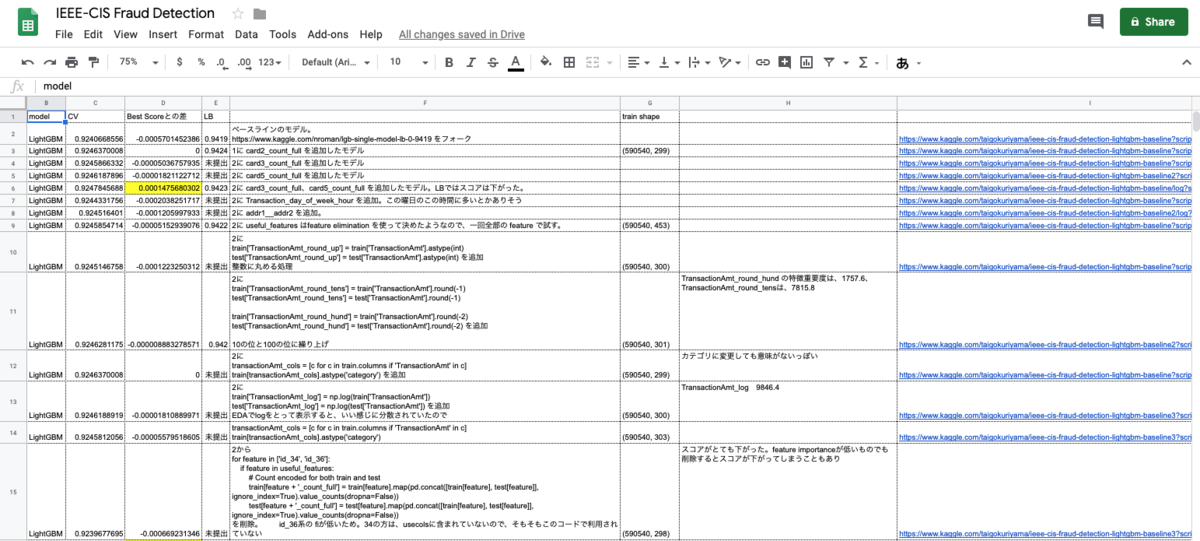Select column F header
1200x541 pixels.
pos(425,103)
